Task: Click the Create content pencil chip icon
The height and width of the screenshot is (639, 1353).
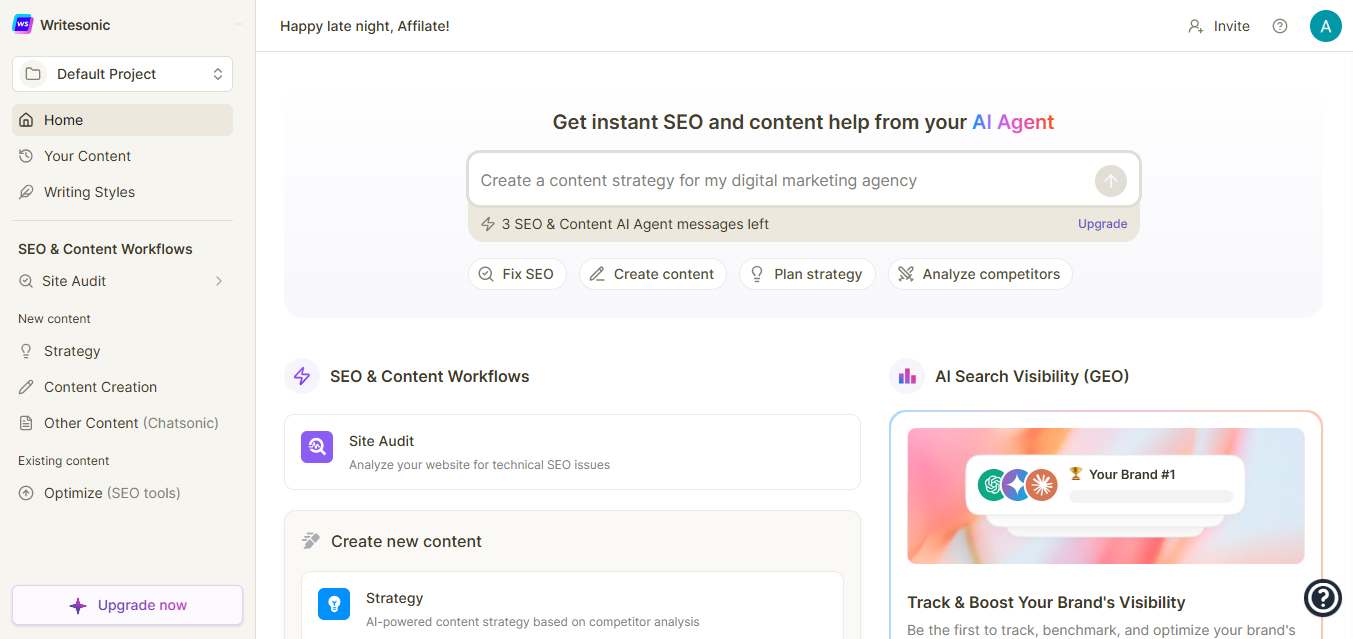Action: [x=597, y=274]
